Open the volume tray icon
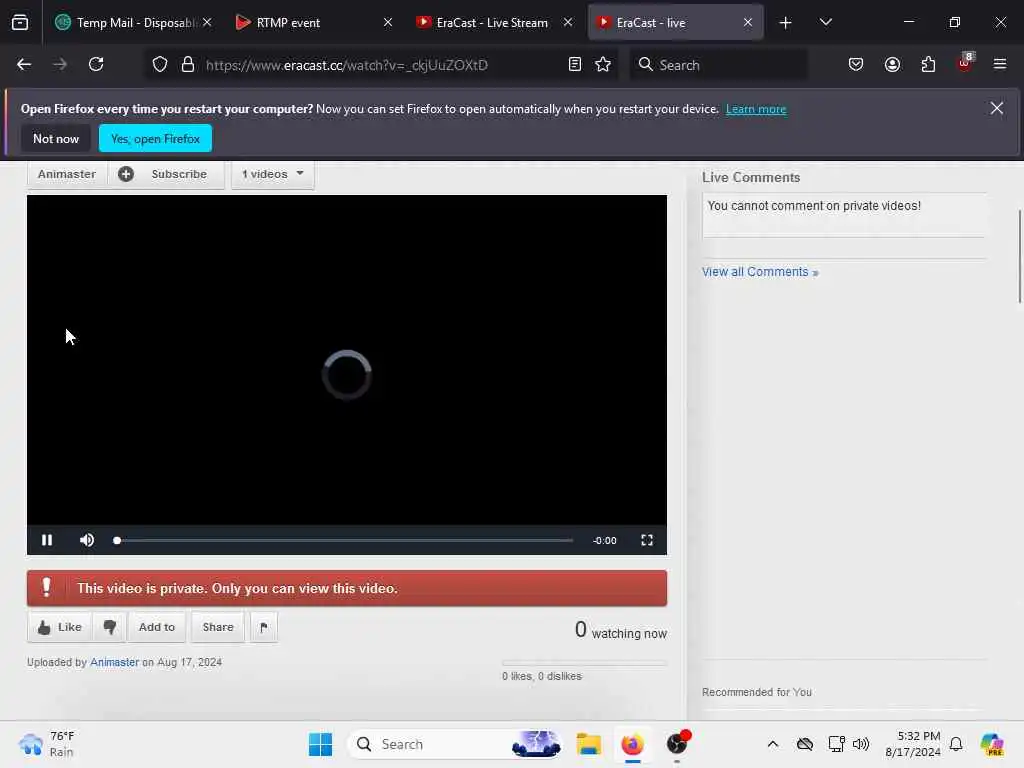The width and height of the screenshot is (1024, 768). 861,744
